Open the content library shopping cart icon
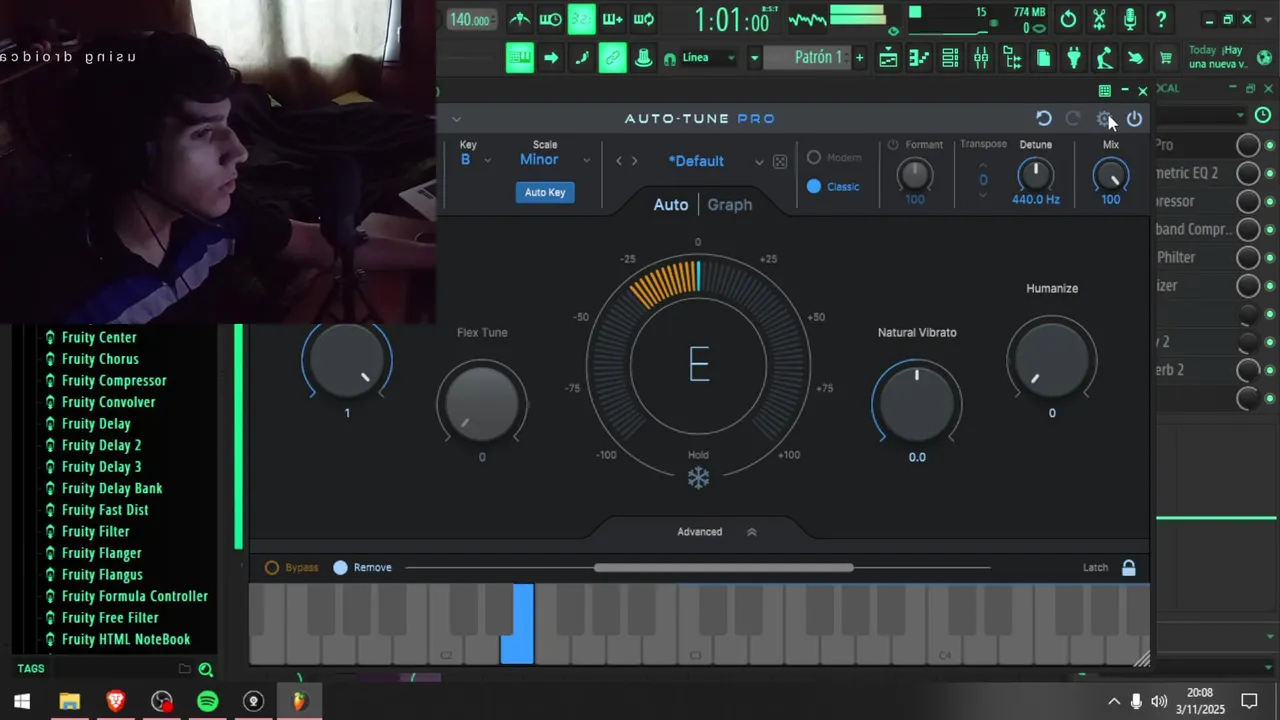Image resolution: width=1280 pixels, height=720 pixels. [x=1166, y=58]
